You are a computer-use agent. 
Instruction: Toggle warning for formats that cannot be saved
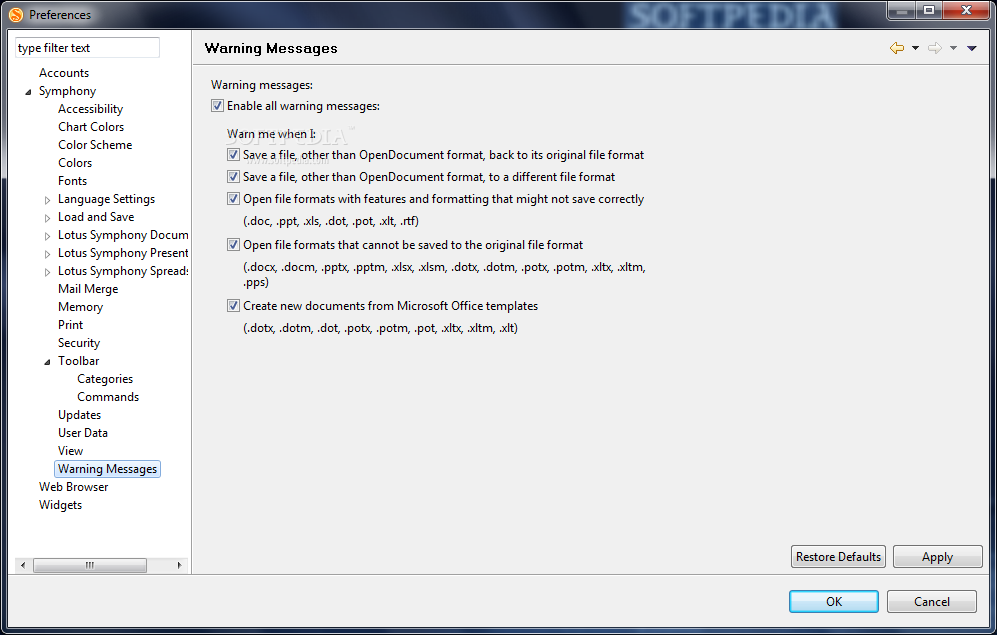[233, 245]
